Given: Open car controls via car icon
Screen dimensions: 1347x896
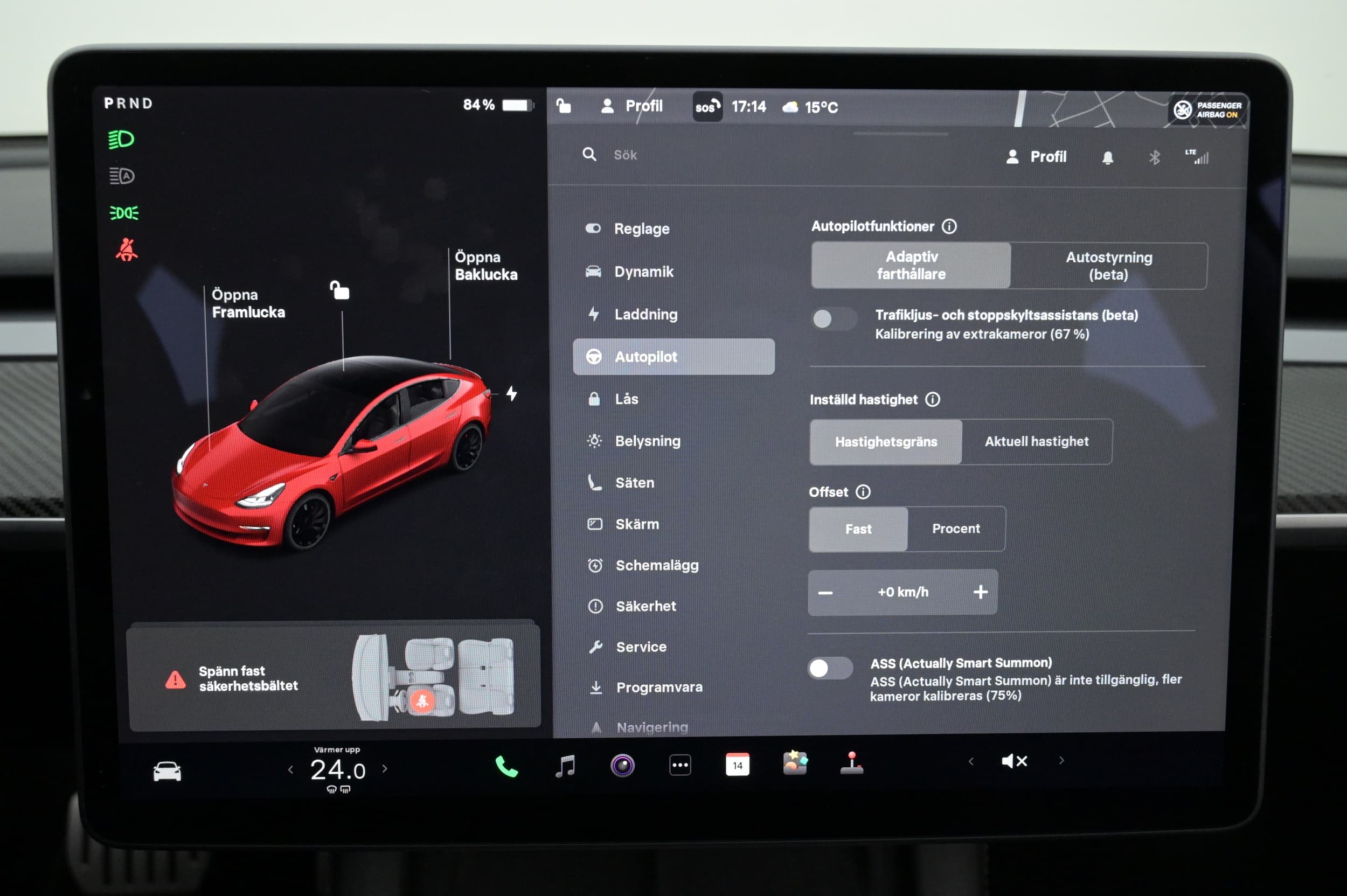Looking at the screenshot, I should pyautogui.click(x=167, y=771).
